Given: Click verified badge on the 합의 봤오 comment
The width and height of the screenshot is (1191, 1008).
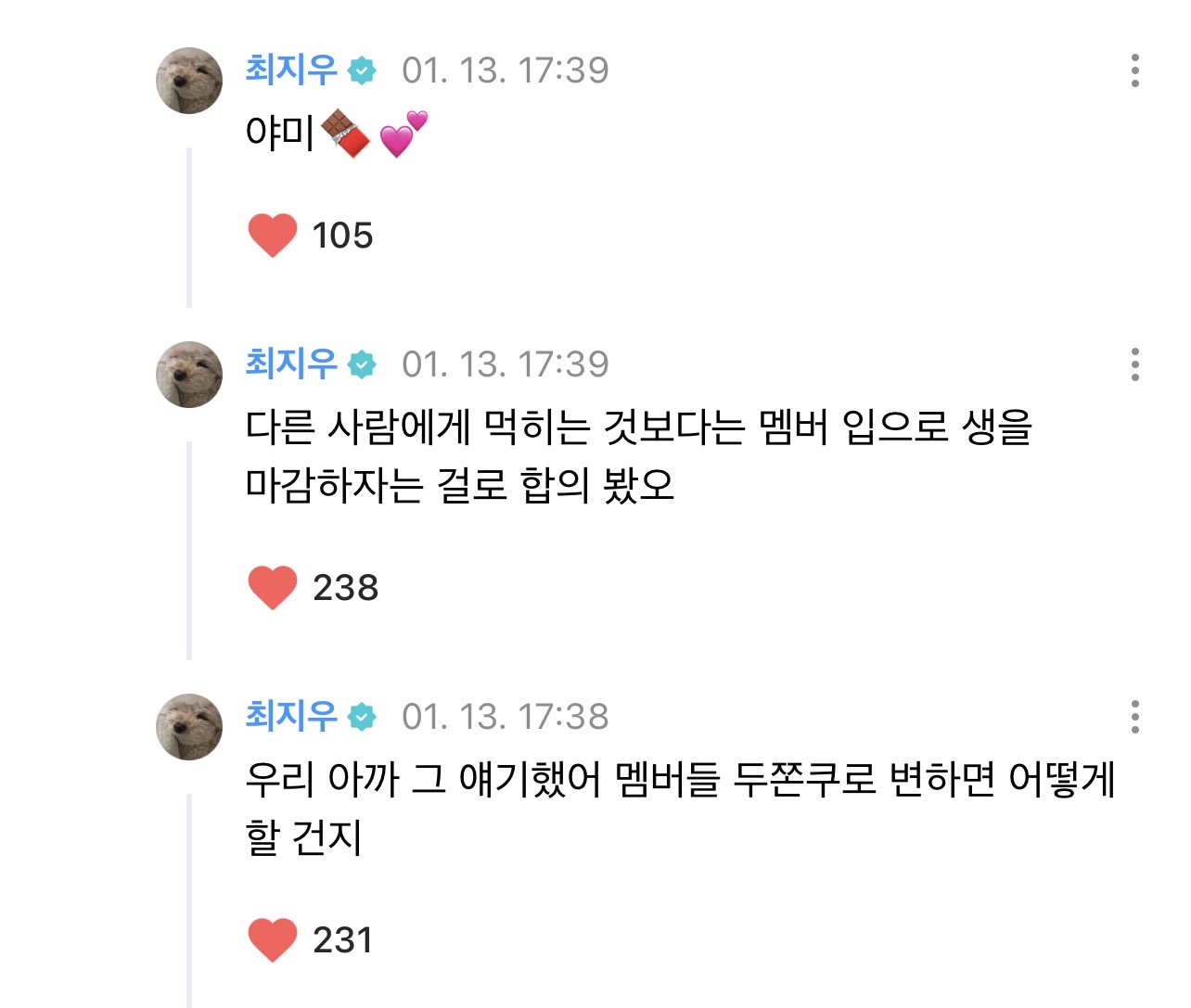Looking at the screenshot, I should pos(362,364).
